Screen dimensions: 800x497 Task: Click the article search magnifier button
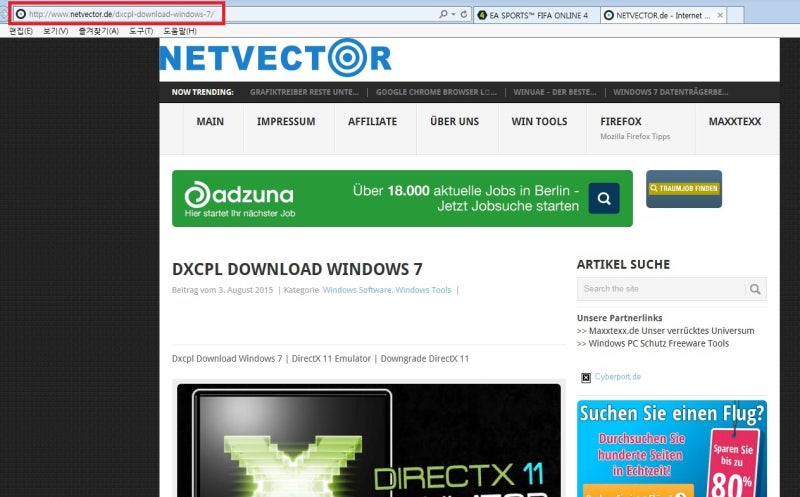point(756,289)
